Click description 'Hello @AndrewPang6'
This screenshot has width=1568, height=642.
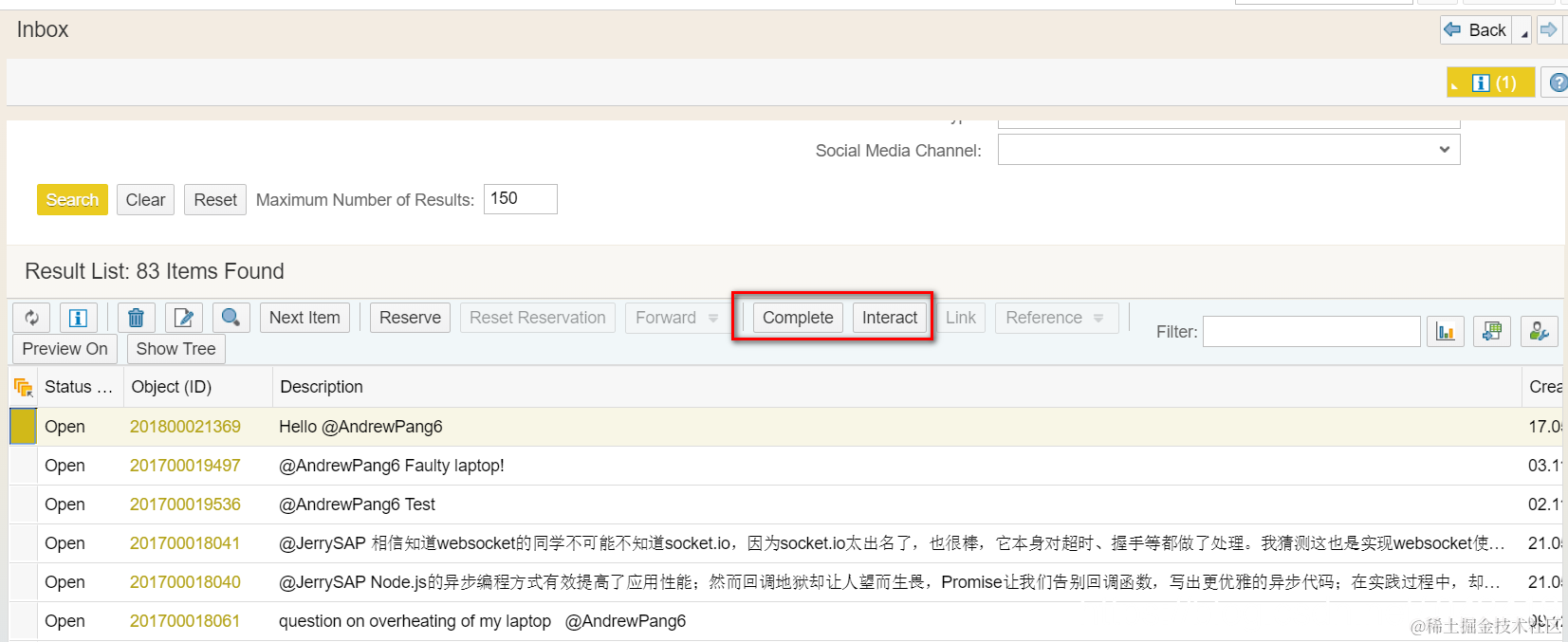click(x=360, y=427)
